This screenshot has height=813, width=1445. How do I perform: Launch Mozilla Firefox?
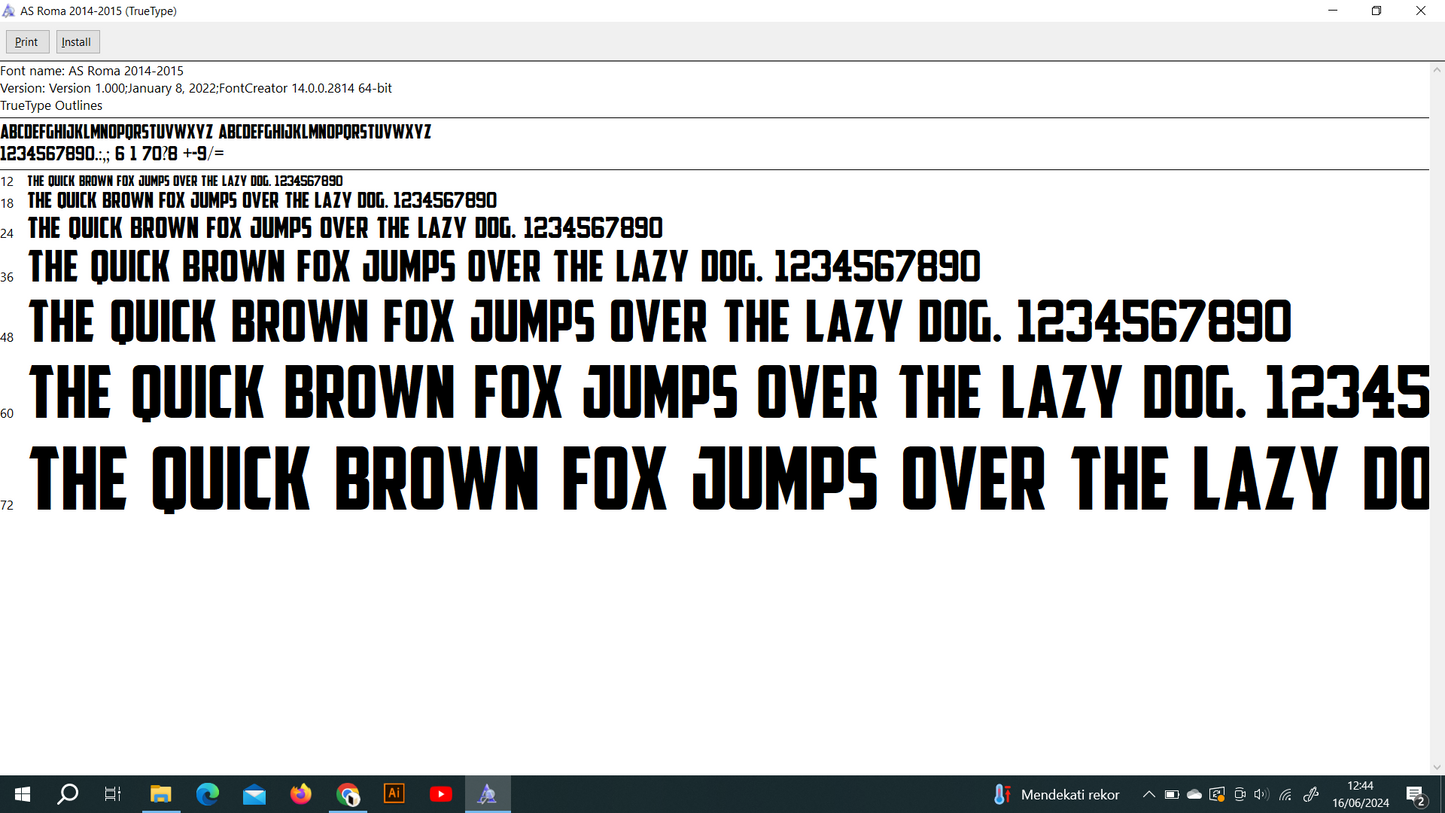coord(300,793)
